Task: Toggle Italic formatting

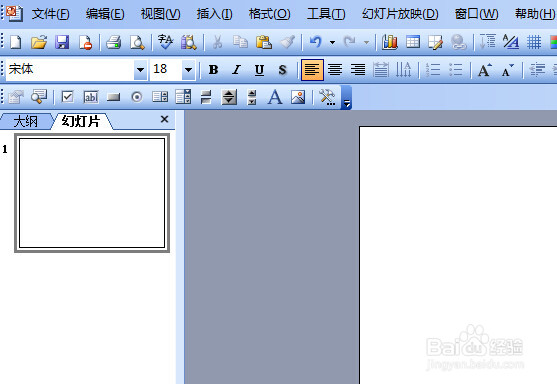Action: click(x=237, y=70)
